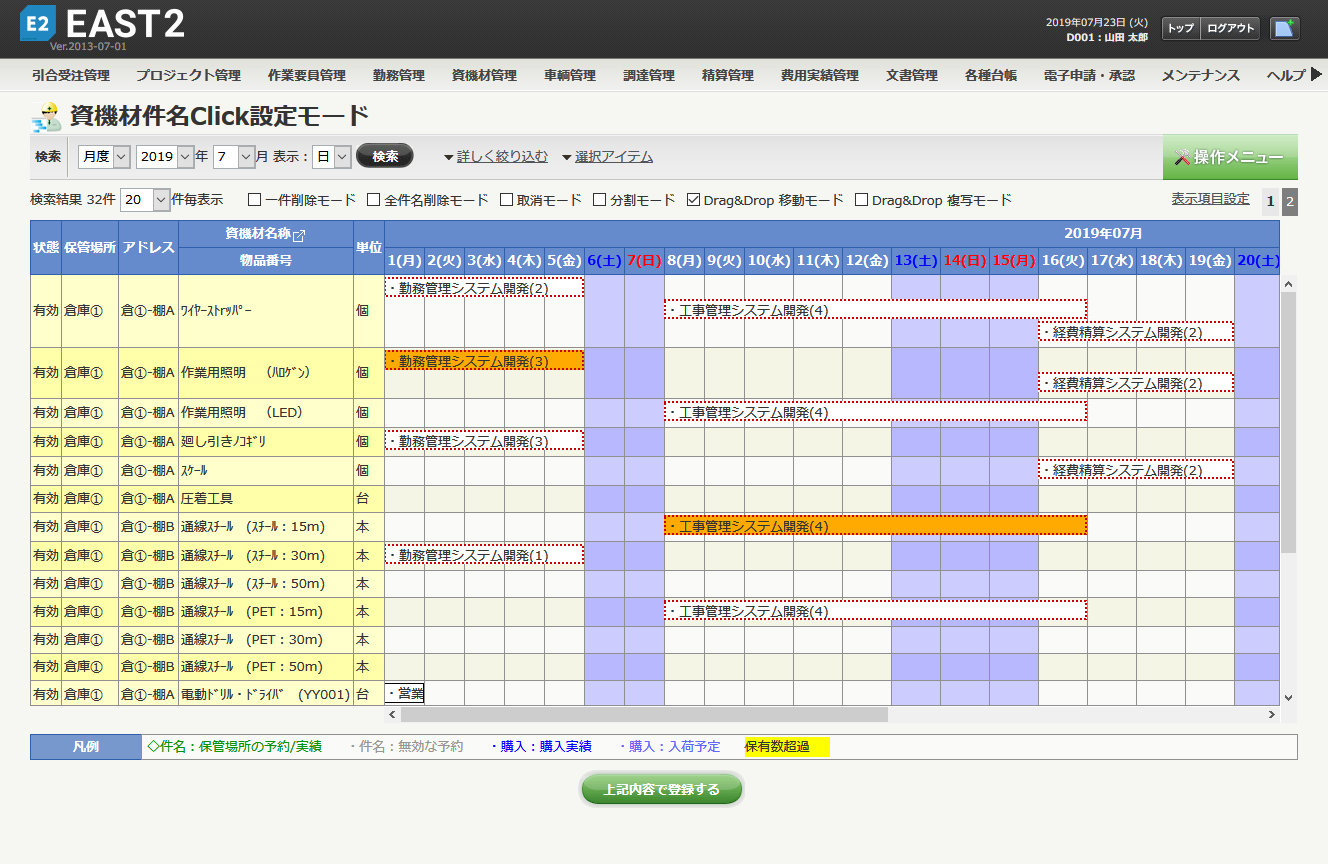Open 作業要員管理 menu
The width and height of the screenshot is (1328, 864).
[x=307, y=75]
